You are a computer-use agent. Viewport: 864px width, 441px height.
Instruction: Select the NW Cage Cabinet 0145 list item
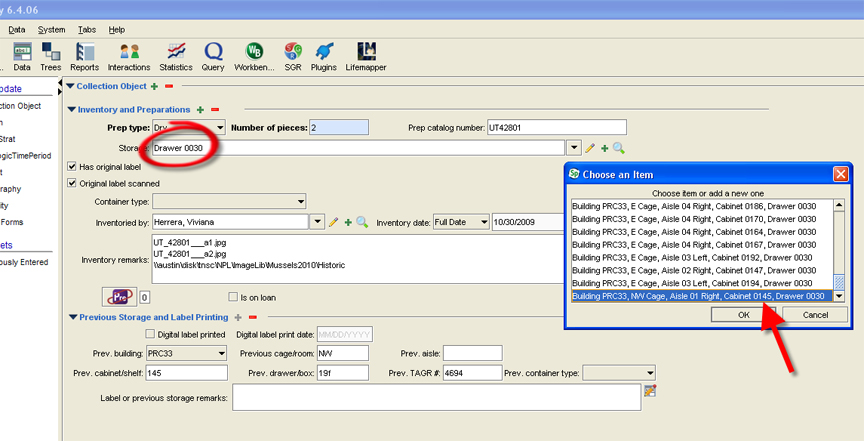pyautogui.click(x=700, y=296)
